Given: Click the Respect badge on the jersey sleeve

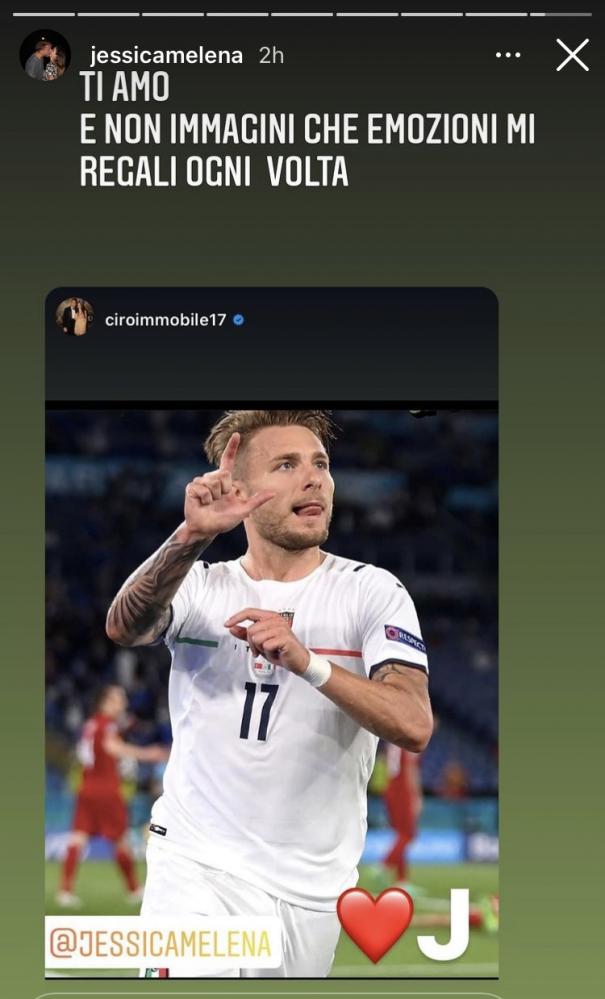Looking at the screenshot, I should point(406,638).
